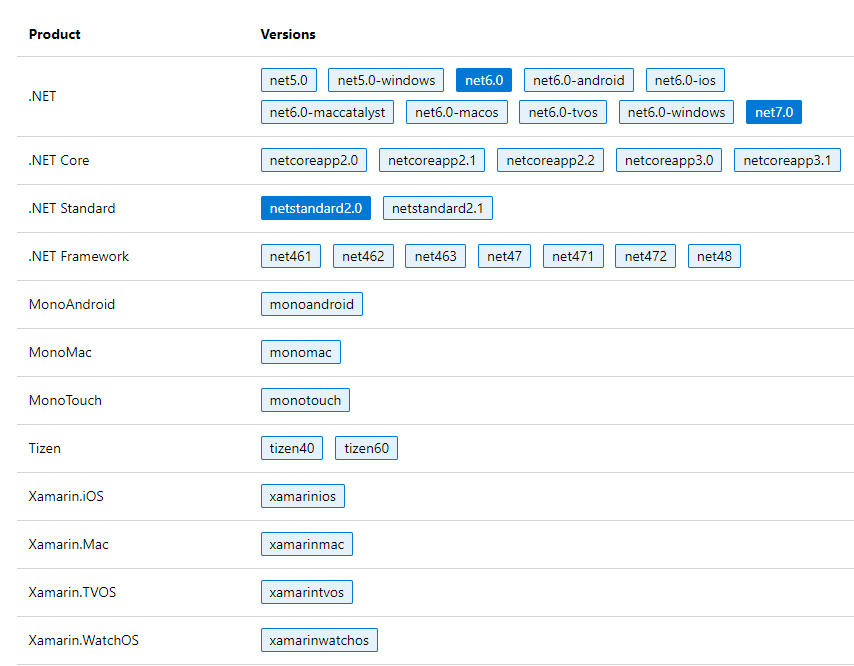Choose the net47 badge

tap(504, 256)
